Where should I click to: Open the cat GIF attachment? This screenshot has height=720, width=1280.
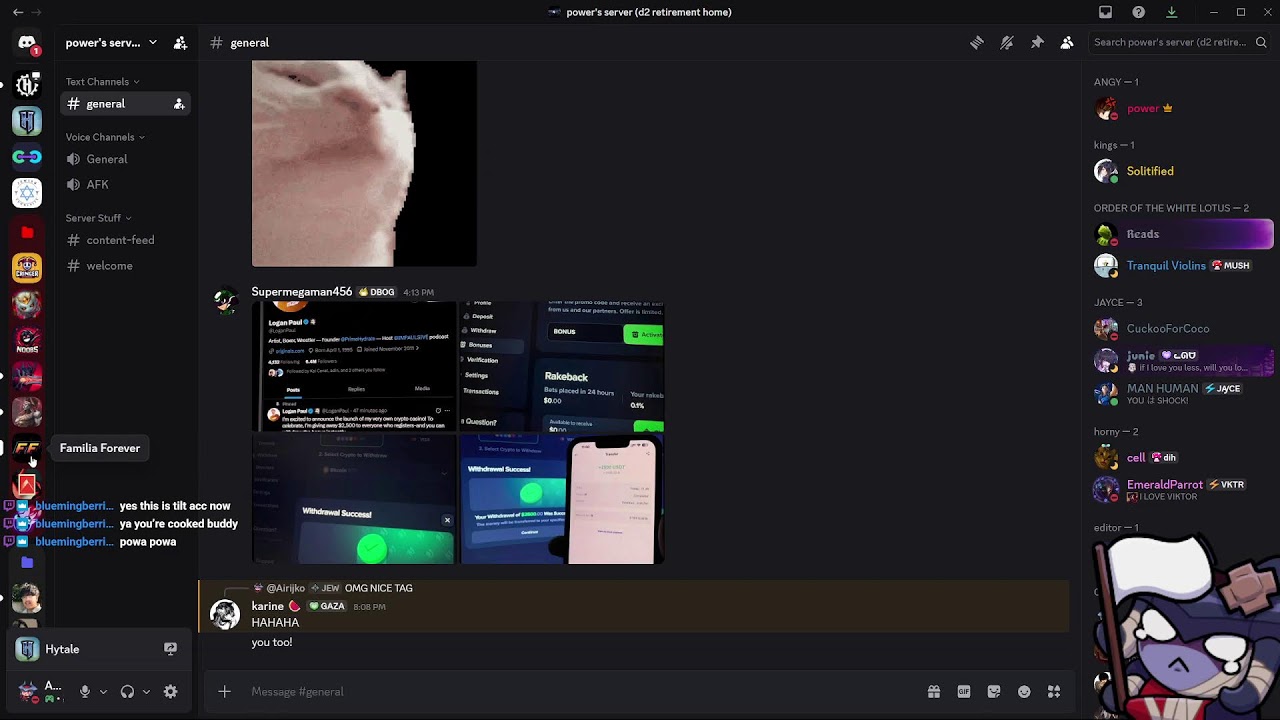pos(364,163)
